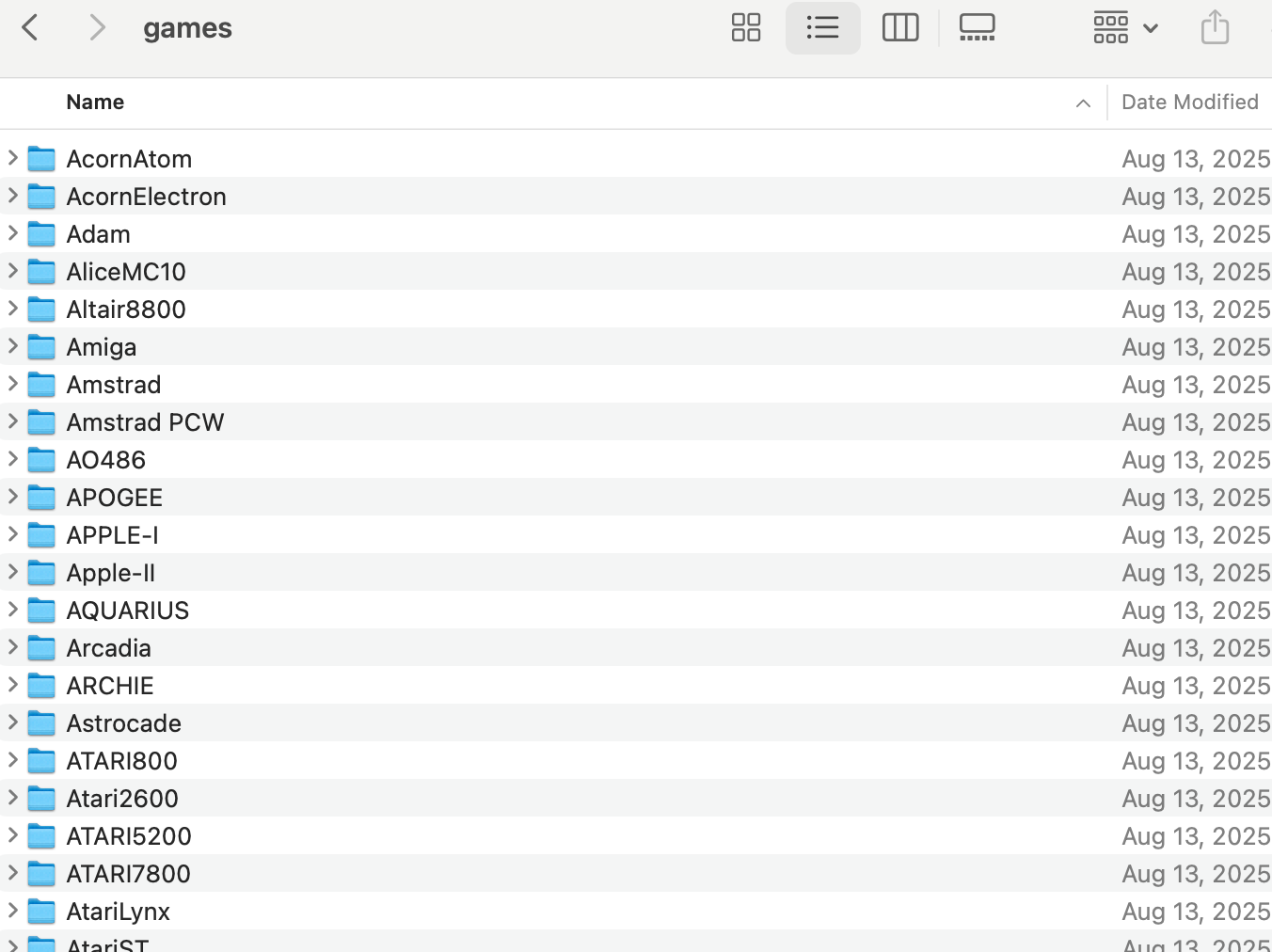Switch to icon grid view

coord(746,27)
